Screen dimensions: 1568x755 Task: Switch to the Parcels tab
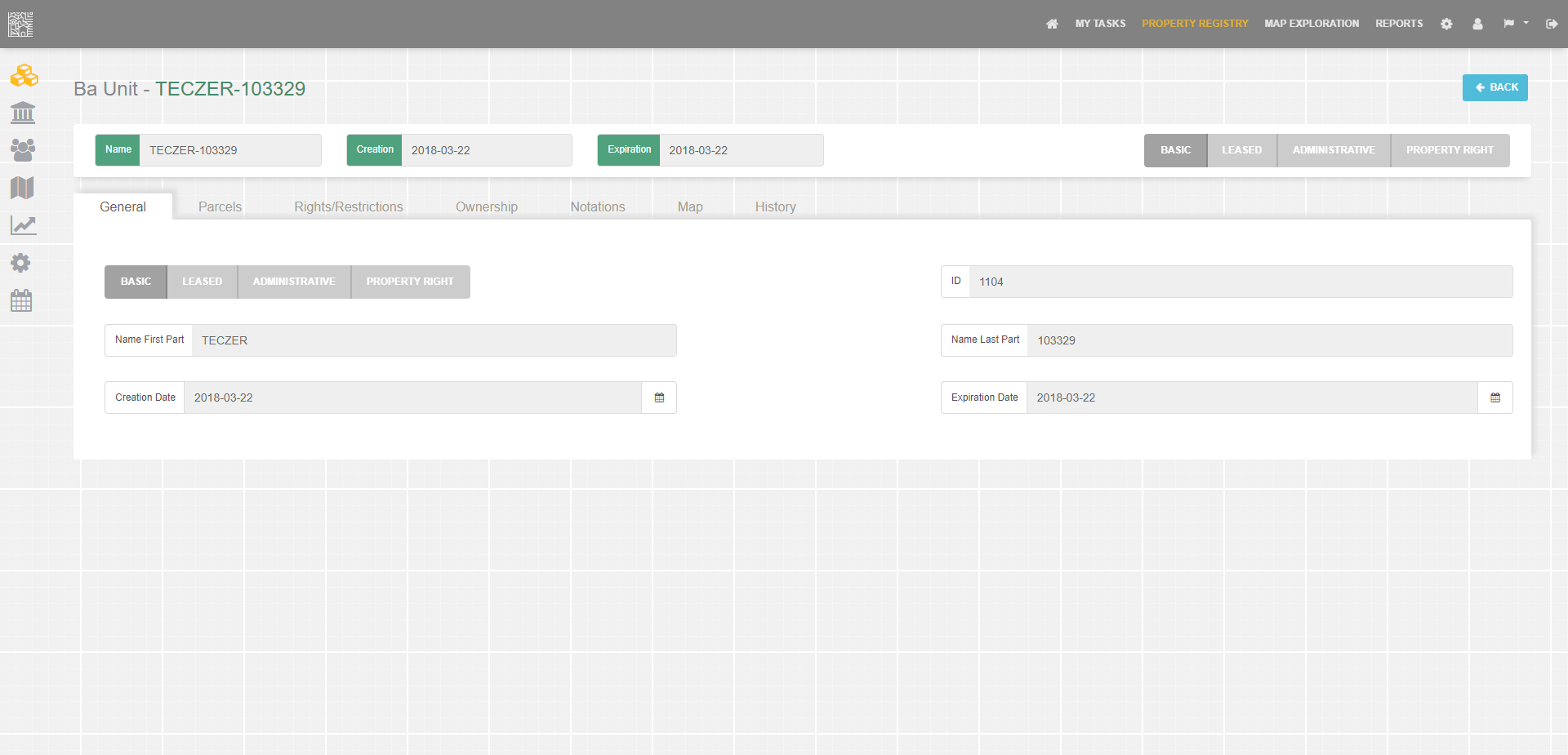point(220,207)
